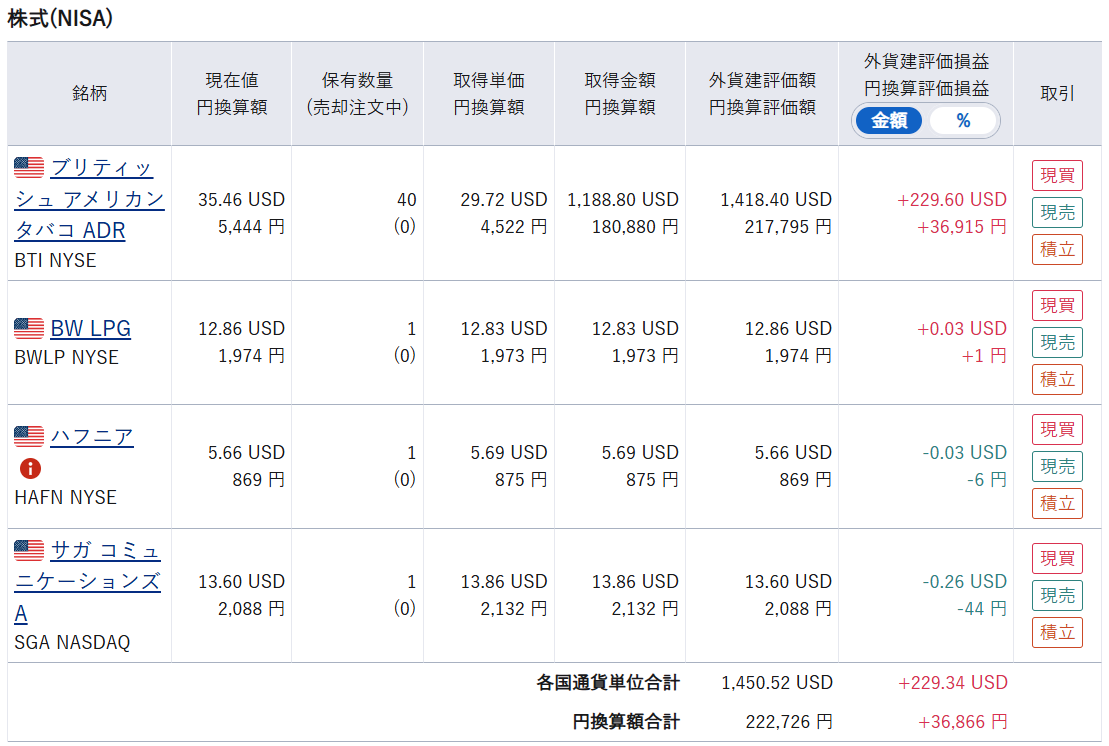This screenshot has height=746, width=1109.
Task: Click 積立 for BTI NYSE row
Action: 1057,249
